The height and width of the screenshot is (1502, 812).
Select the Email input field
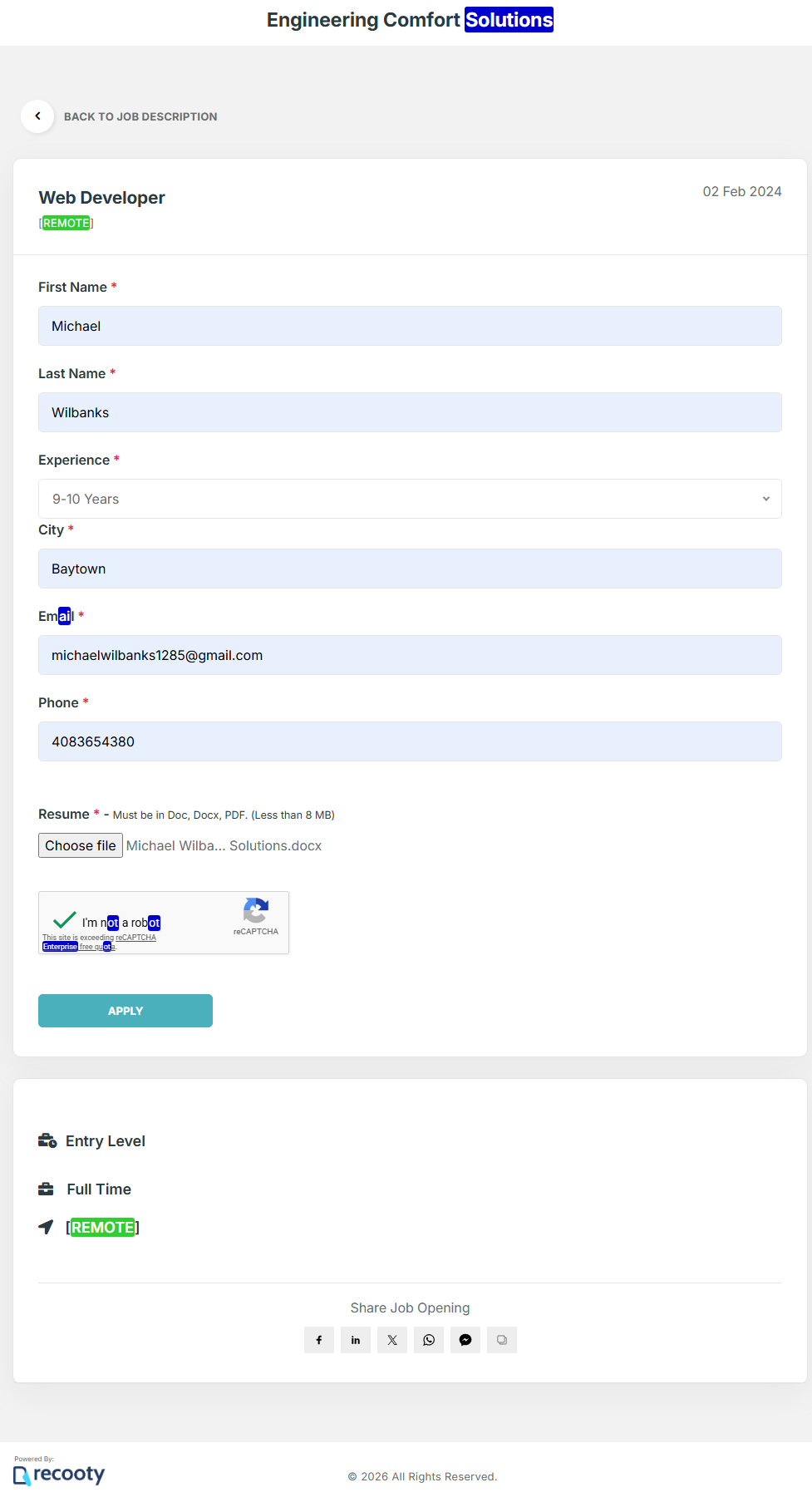[x=410, y=655]
